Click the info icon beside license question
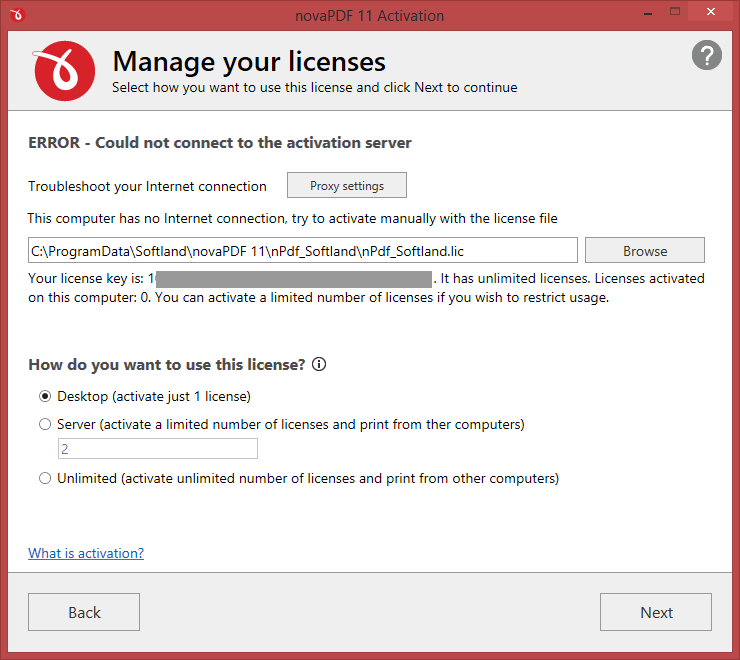740x660 pixels. [x=319, y=364]
